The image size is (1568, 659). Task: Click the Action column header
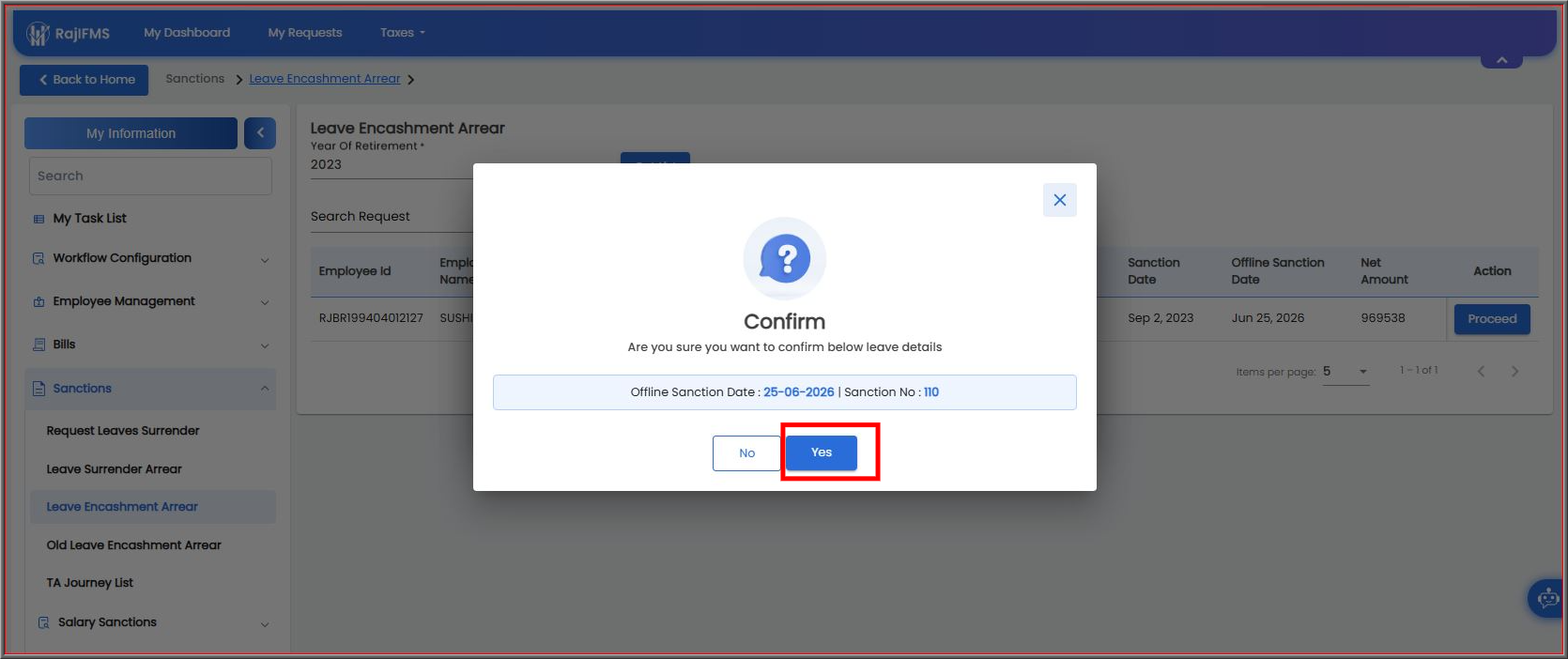1492,271
